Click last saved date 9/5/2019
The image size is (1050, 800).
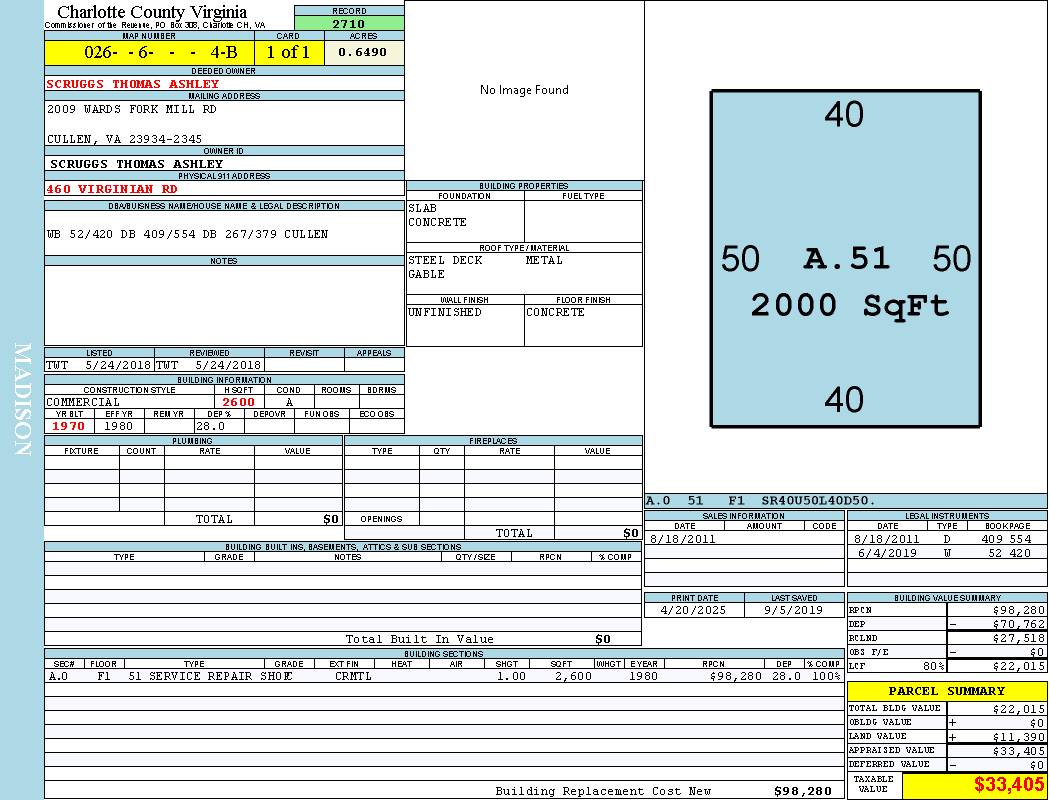pos(794,610)
